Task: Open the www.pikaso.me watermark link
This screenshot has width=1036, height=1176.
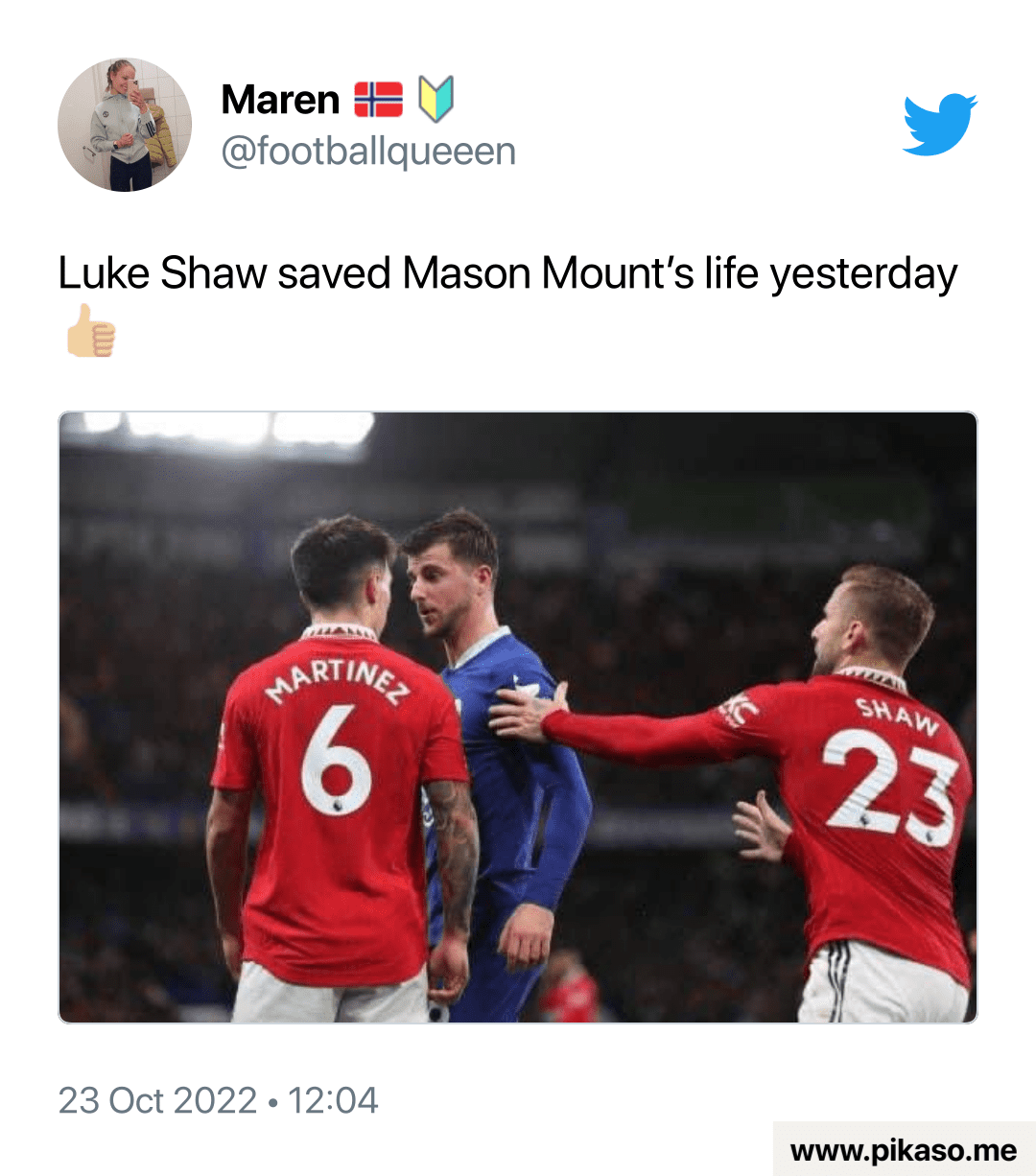Action: [x=904, y=1150]
